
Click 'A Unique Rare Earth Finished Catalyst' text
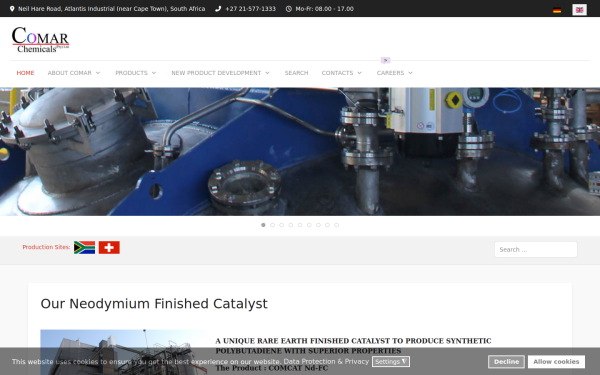tap(353, 346)
